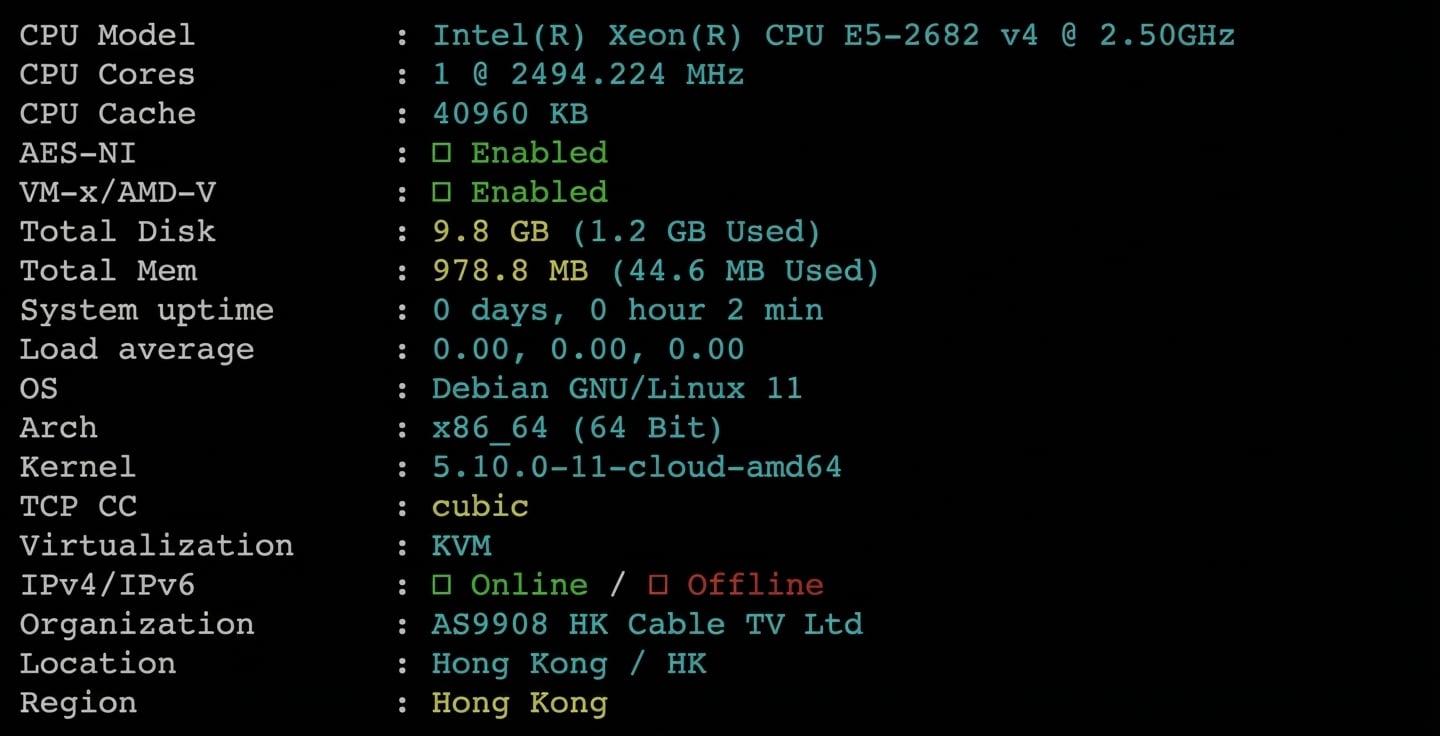Click the yellow Hong Kong region value
The image size is (1440, 736).
(519, 703)
